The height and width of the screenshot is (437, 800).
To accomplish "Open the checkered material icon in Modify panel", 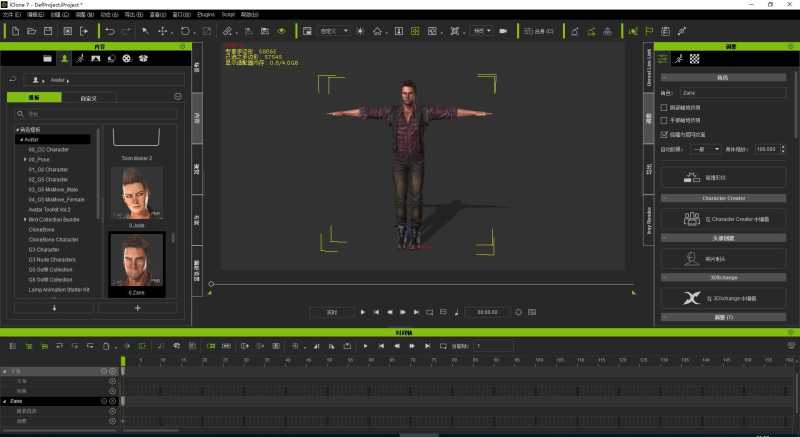I will pos(695,60).
